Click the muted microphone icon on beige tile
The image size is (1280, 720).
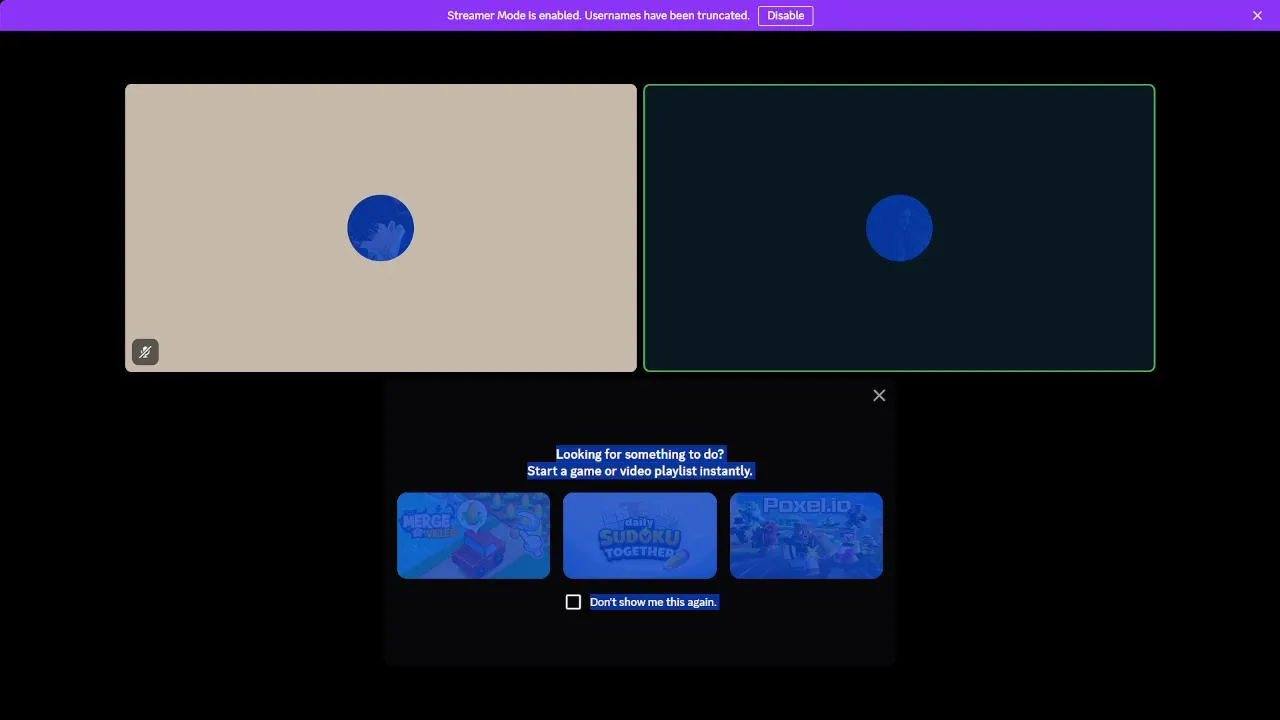pos(145,352)
